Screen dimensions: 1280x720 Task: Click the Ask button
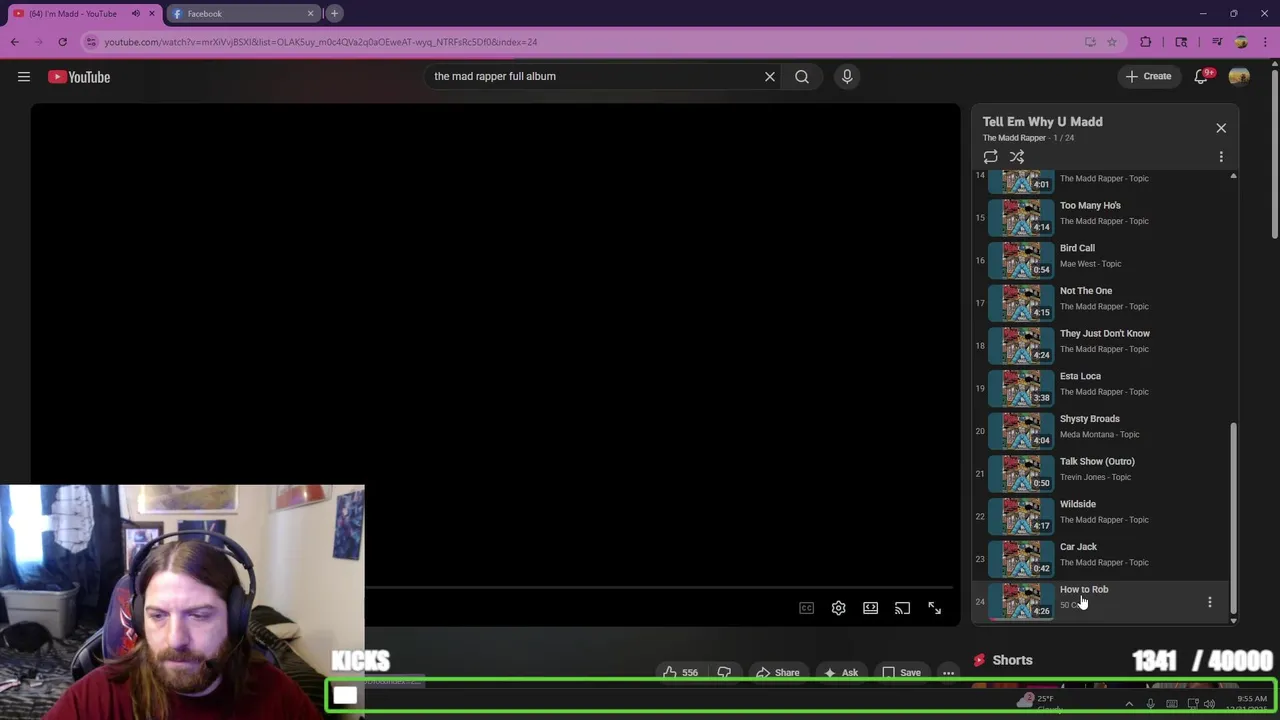[x=840, y=672]
